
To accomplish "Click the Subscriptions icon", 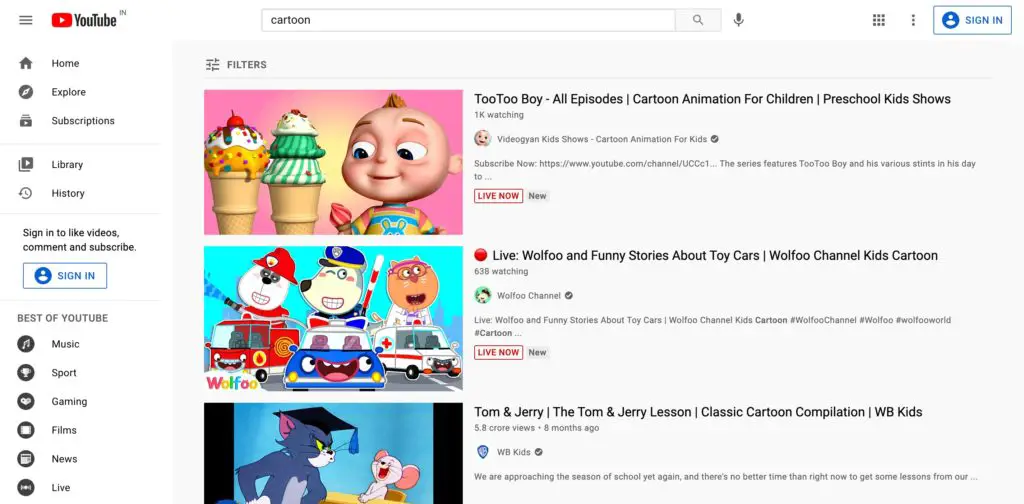I will pos(25,121).
